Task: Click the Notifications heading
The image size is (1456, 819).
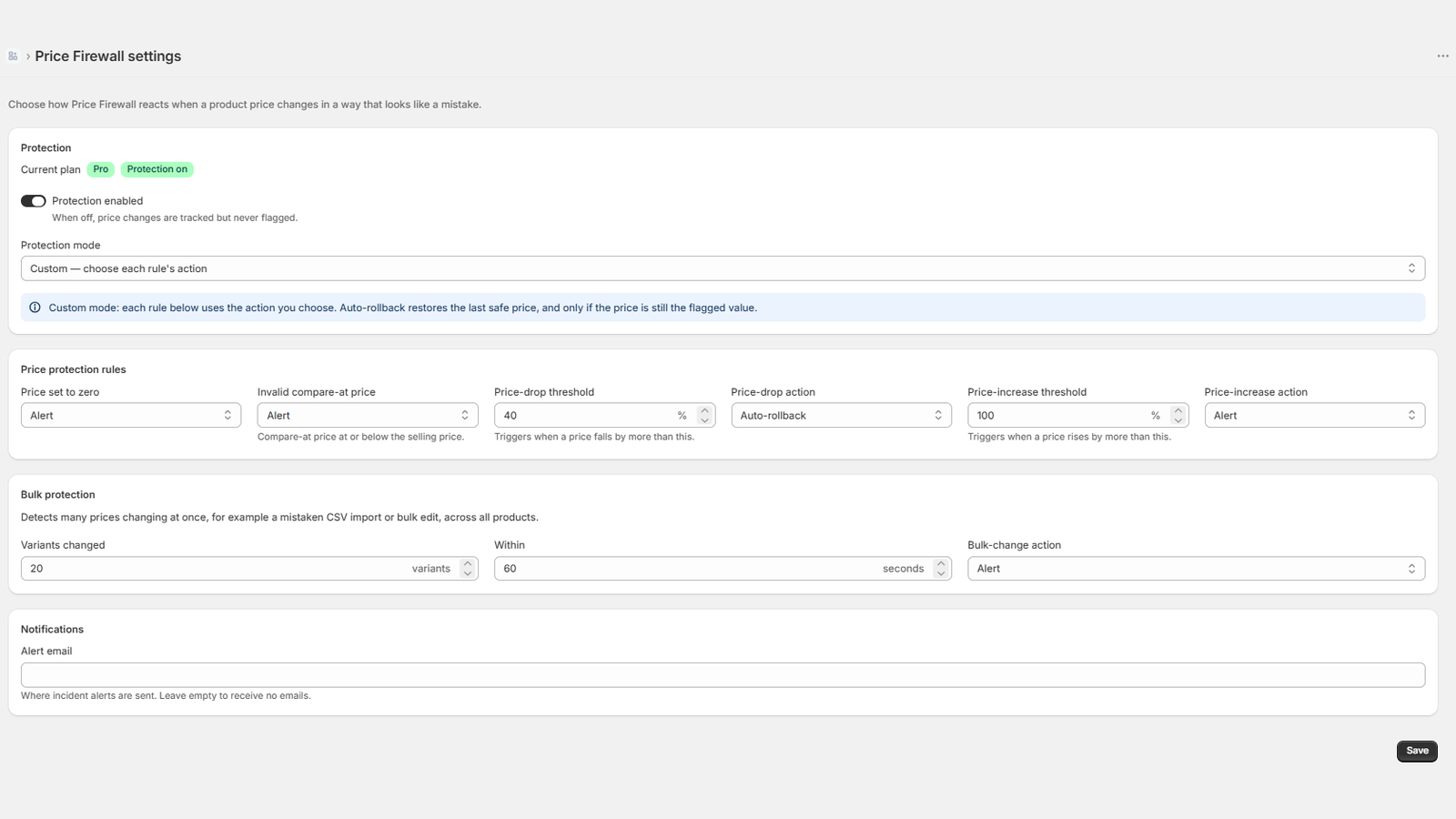Action: (52, 630)
